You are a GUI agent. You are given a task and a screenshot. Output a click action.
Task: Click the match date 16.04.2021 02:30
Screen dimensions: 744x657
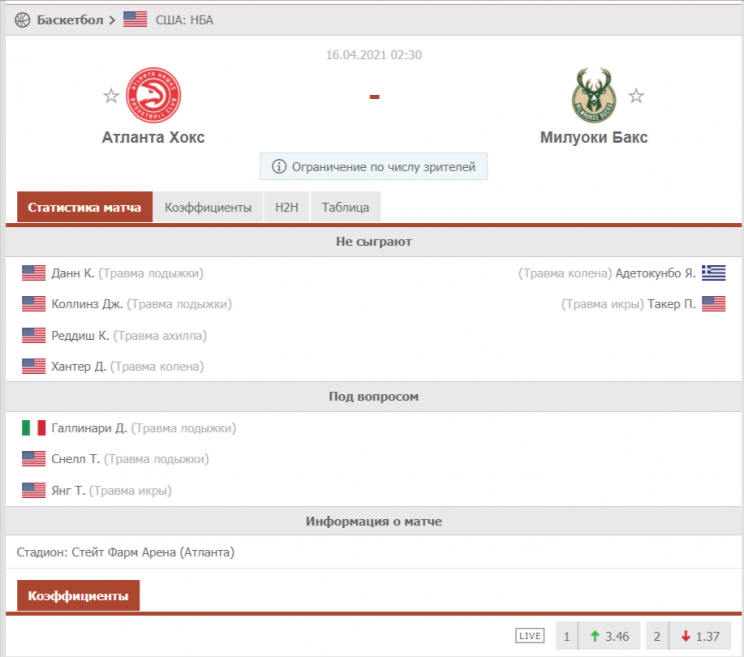tap(373, 55)
